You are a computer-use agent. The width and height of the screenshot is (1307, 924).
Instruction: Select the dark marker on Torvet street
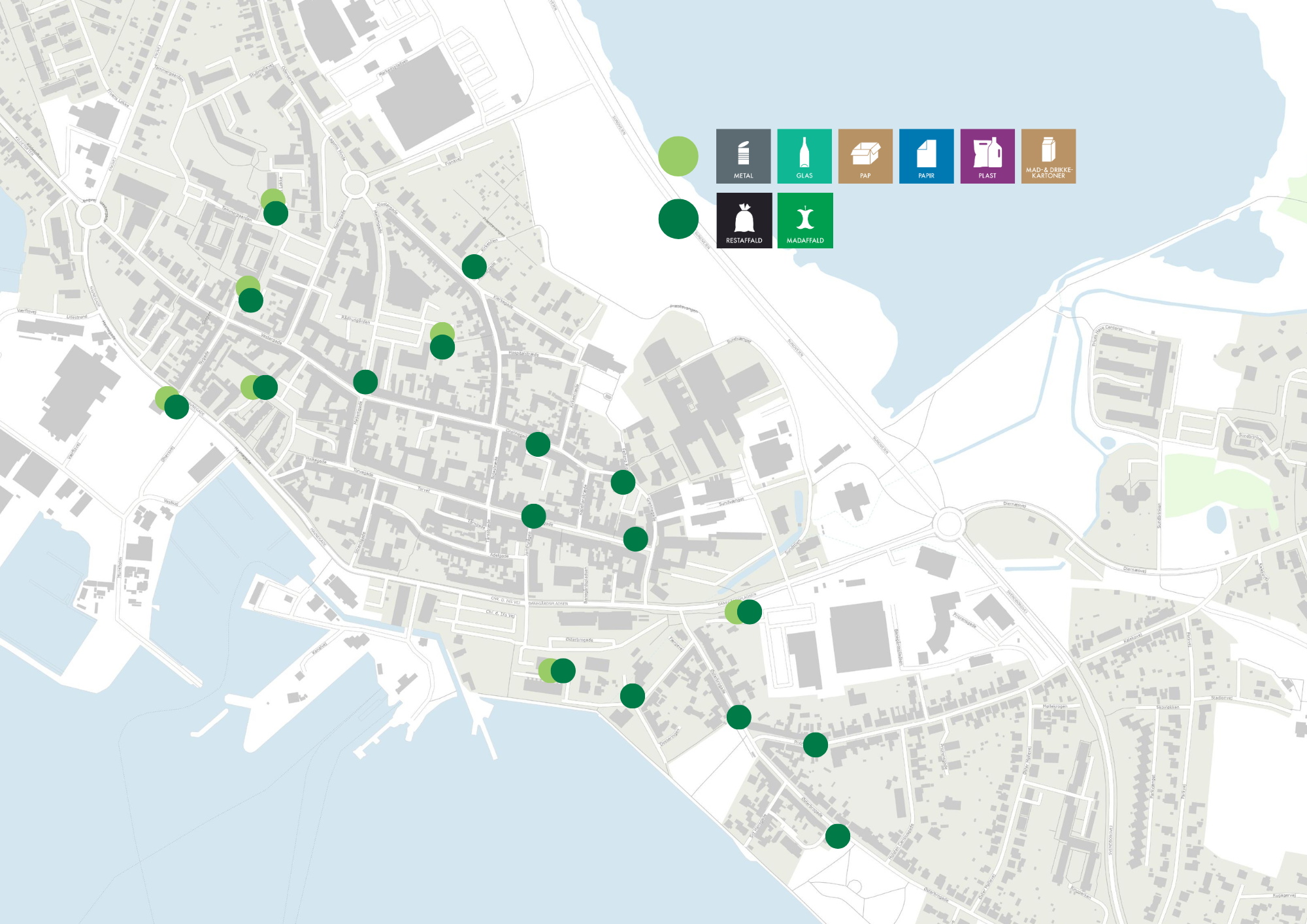[x=534, y=516]
